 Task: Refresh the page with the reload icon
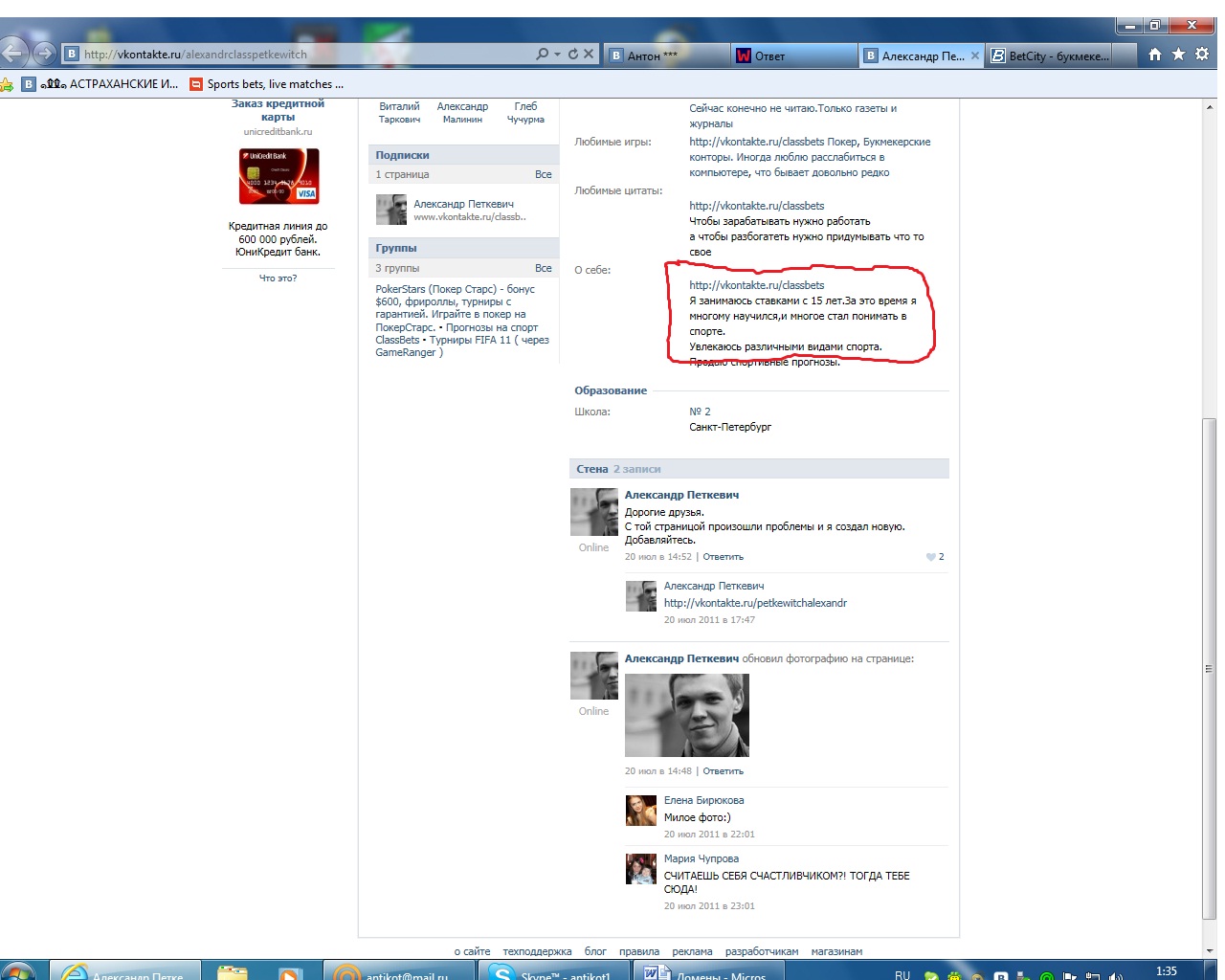[x=573, y=55]
